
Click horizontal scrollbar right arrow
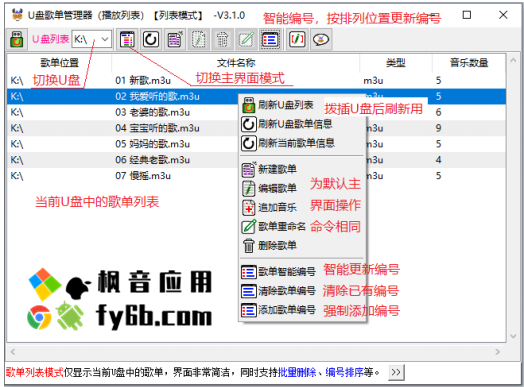point(498,352)
